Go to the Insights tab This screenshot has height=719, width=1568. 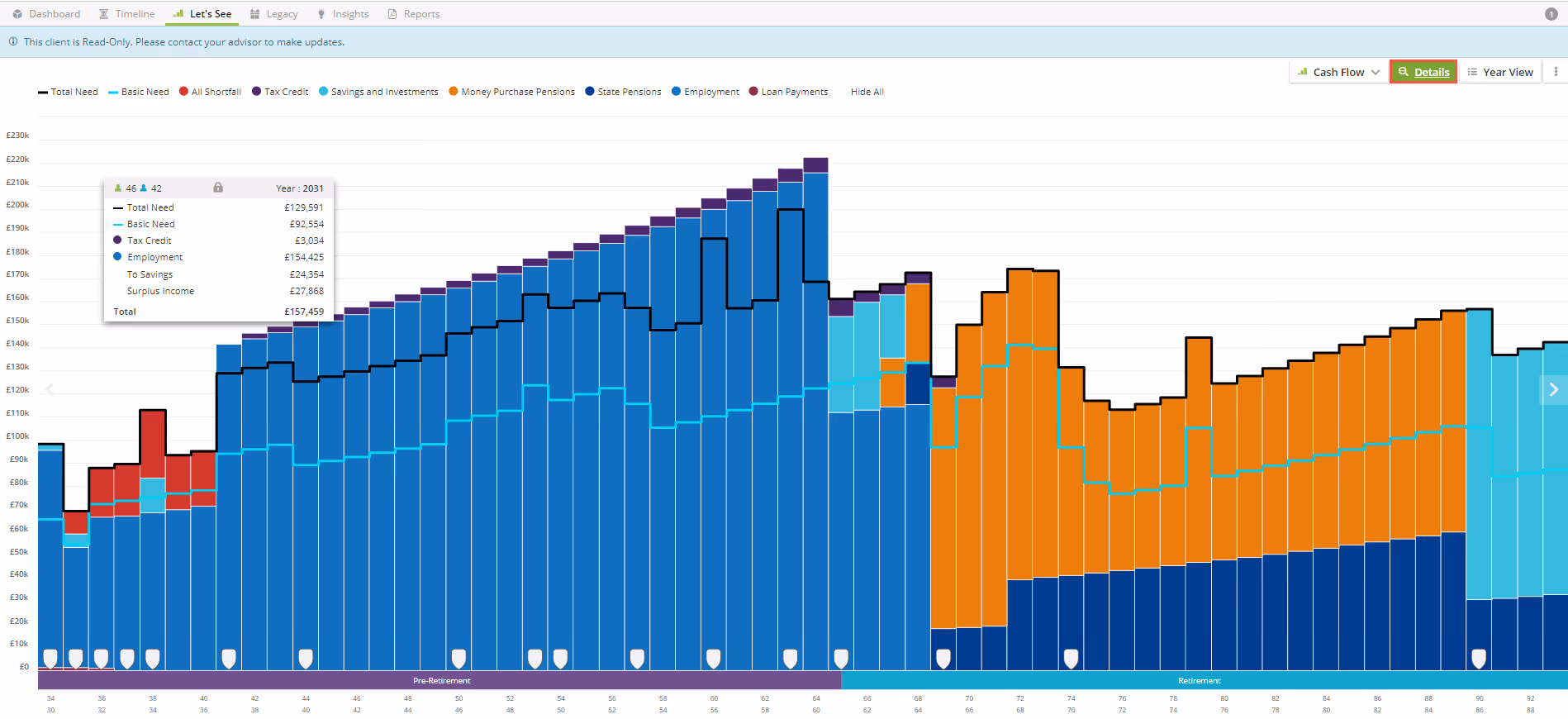click(x=343, y=14)
